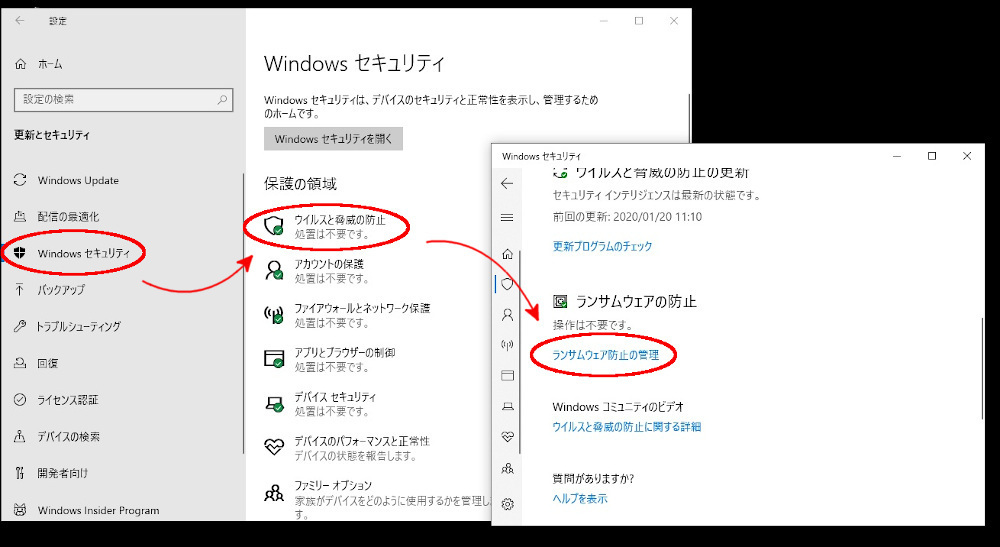Open ファイアウォールとネットワーク保護
Viewport: 1000px width, 547px height.
(x=362, y=309)
